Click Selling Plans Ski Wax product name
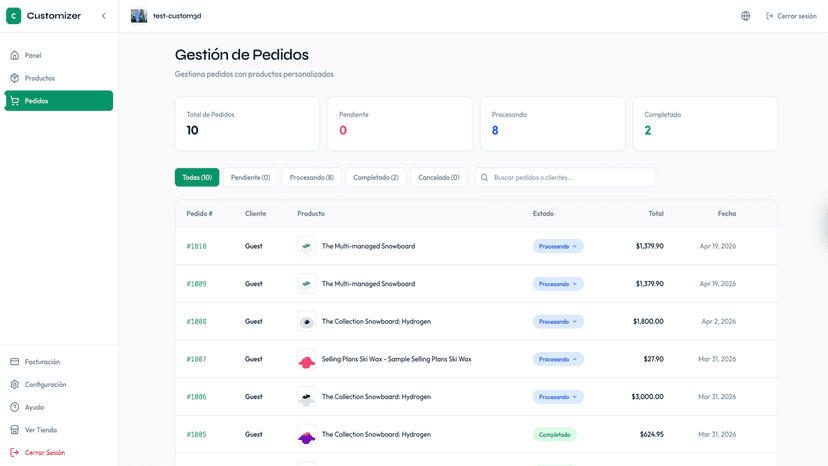This screenshot has height=466, width=828. (x=397, y=359)
